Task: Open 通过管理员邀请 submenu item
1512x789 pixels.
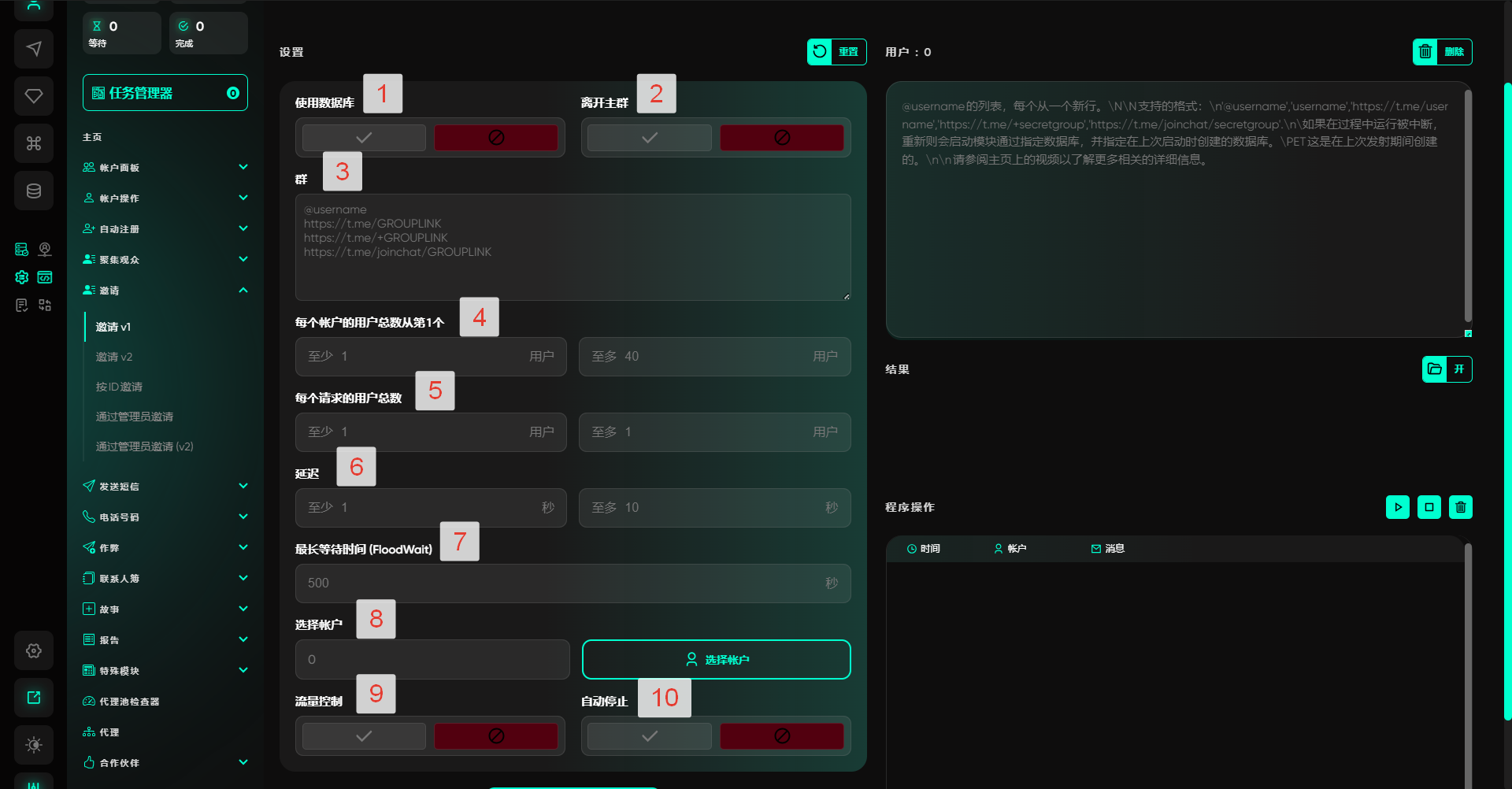Action: click(135, 417)
